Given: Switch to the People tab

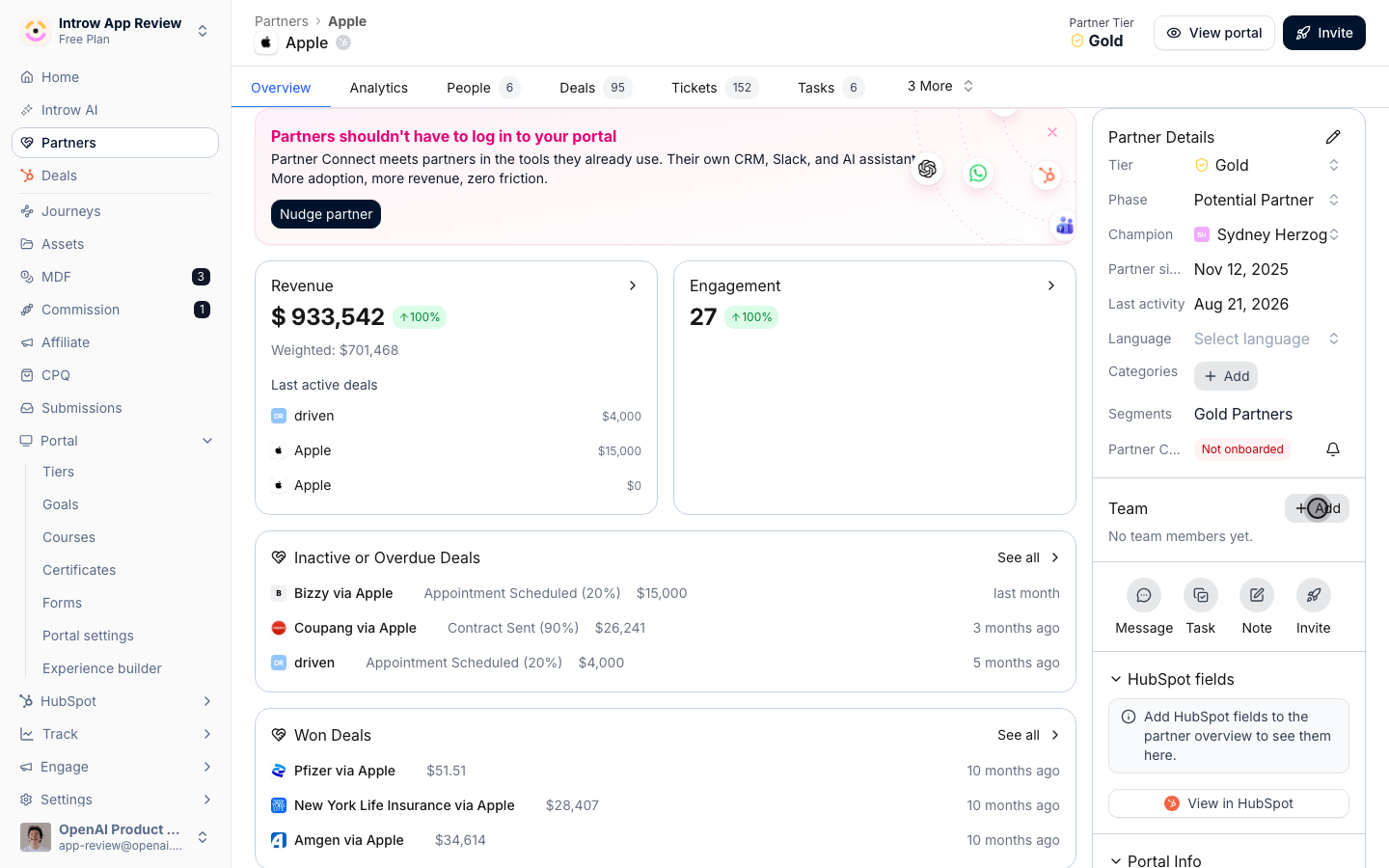Looking at the screenshot, I should tap(483, 88).
